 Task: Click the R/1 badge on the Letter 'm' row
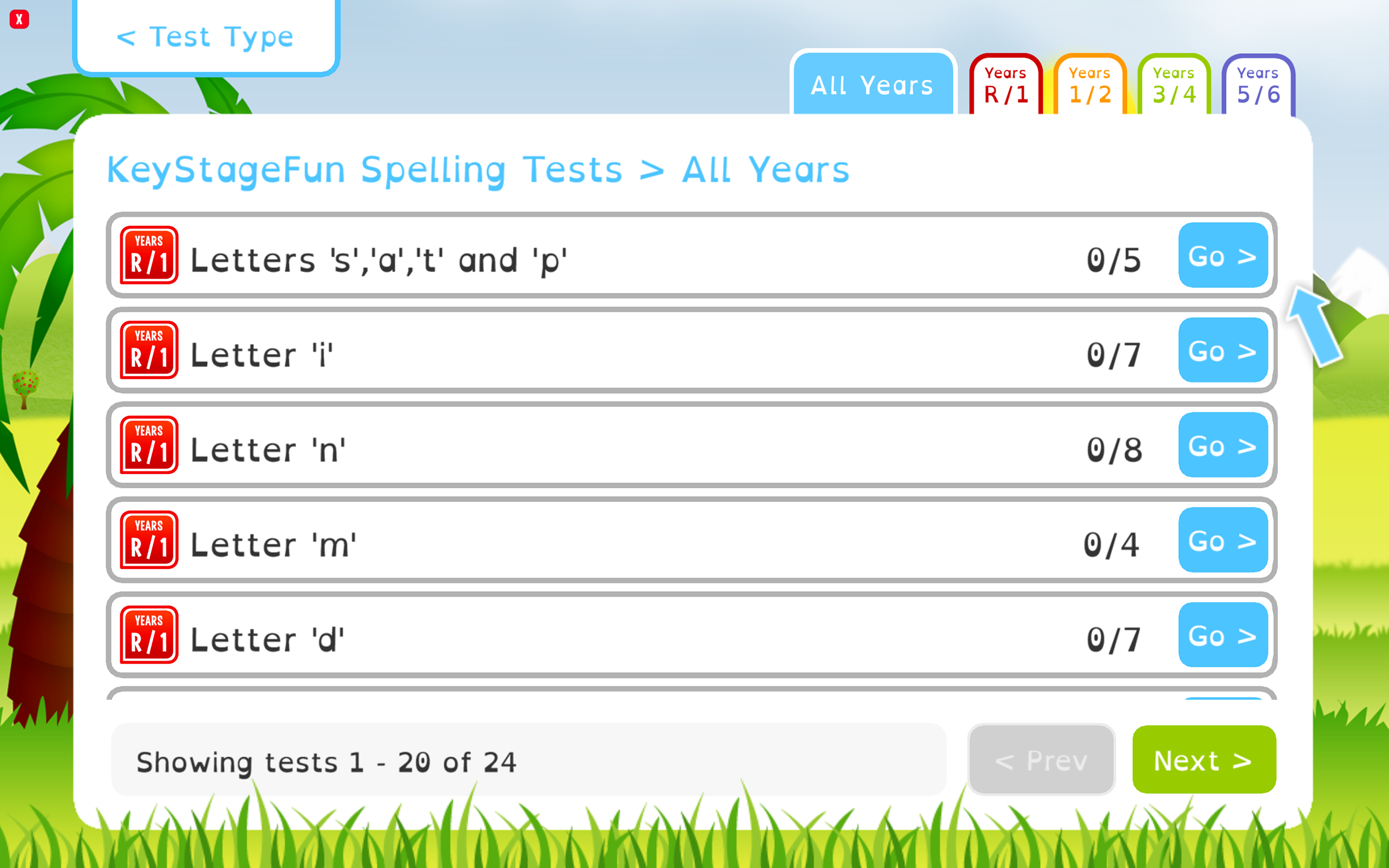click(x=148, y=540)
